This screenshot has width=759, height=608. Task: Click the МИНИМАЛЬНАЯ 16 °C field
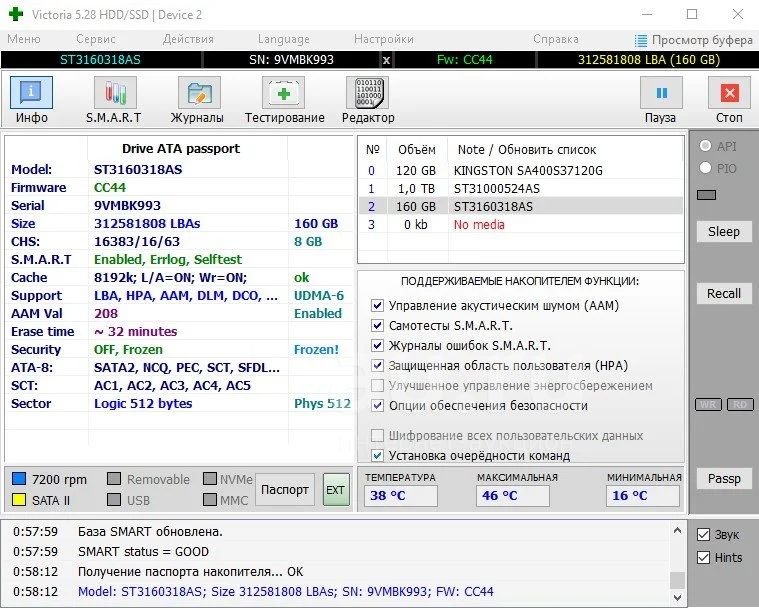click(643, 496)
